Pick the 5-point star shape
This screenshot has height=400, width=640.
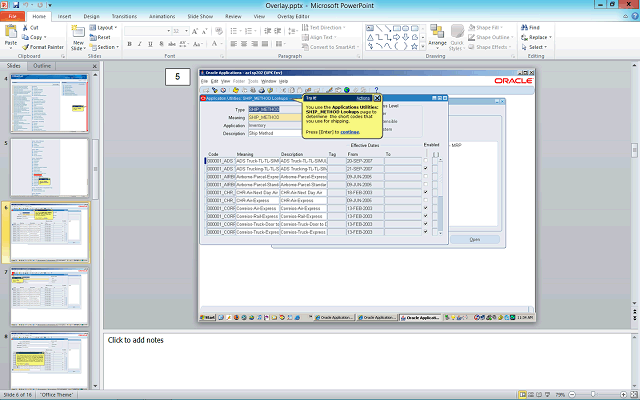pos(414,46)
